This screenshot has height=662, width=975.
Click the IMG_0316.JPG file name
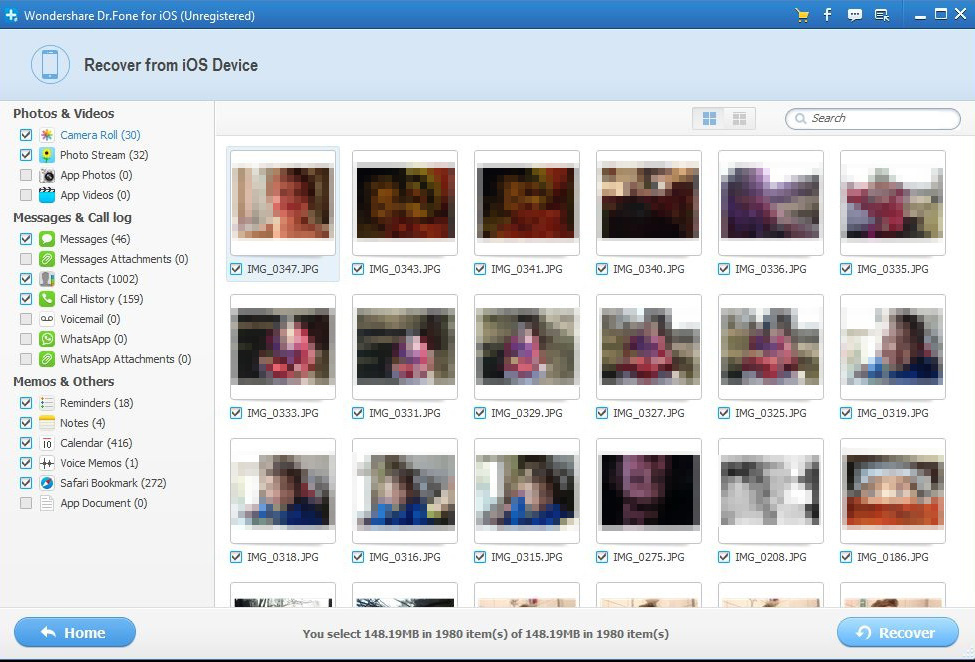pyautogui.click(x=405, y=557)
